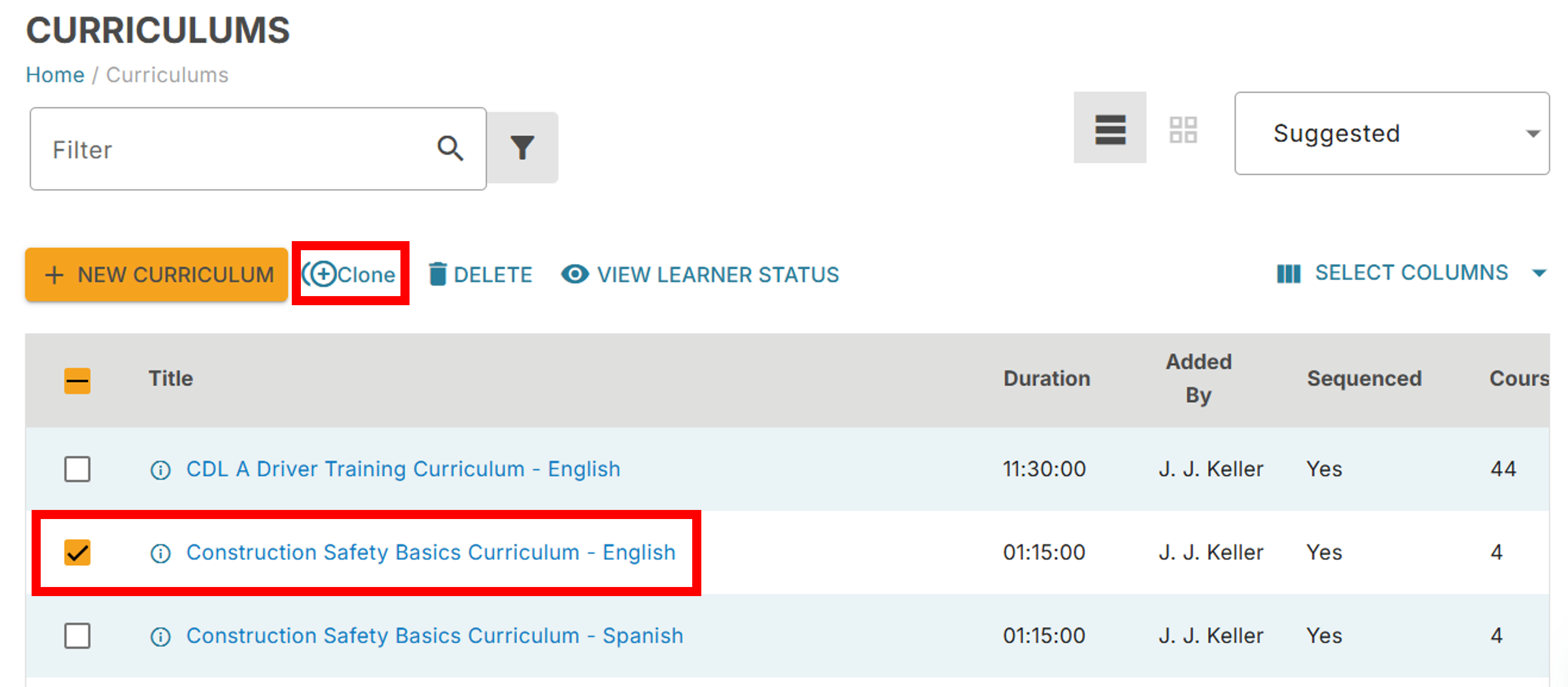
Task: Clone the selected curriculum
Action: coord(349,274)
